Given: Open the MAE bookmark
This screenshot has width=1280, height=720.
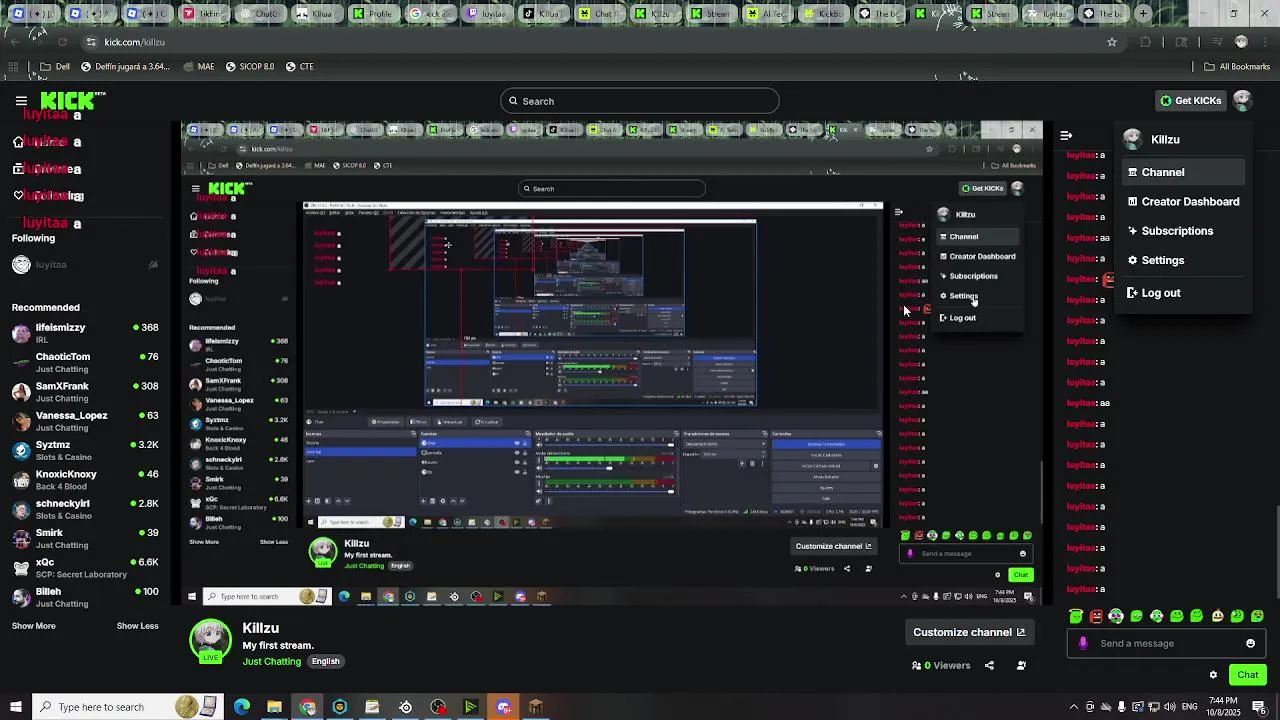Looking at the screenshot, I should [198, 67].
